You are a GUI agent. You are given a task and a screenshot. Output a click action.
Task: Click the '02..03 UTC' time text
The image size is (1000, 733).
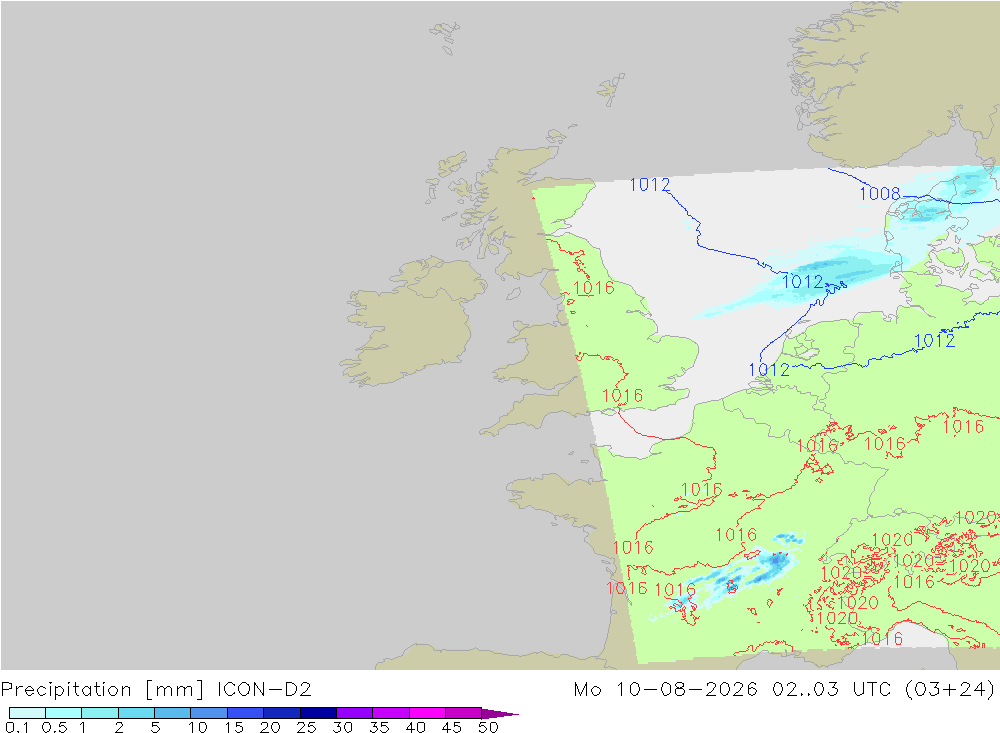coord(832,690)
